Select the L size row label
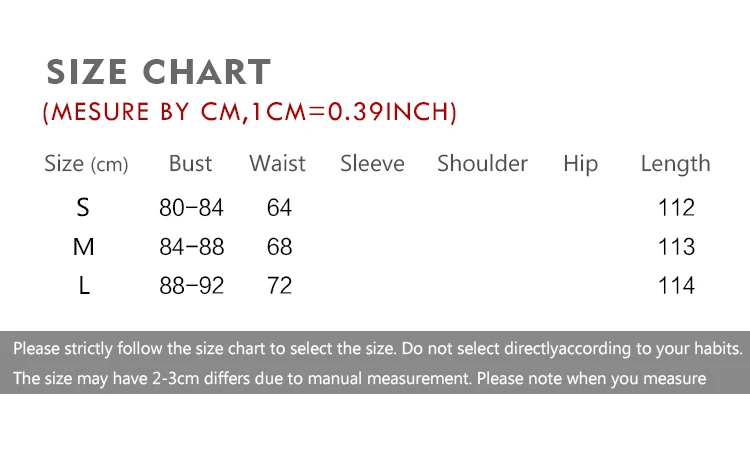The width and height of the screenshot is (750, 453). (84, 286)
